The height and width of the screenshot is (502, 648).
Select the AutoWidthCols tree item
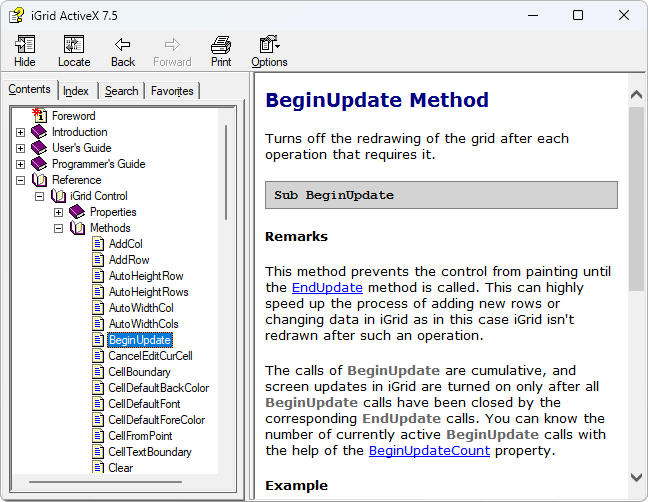(x=144, y=324)
